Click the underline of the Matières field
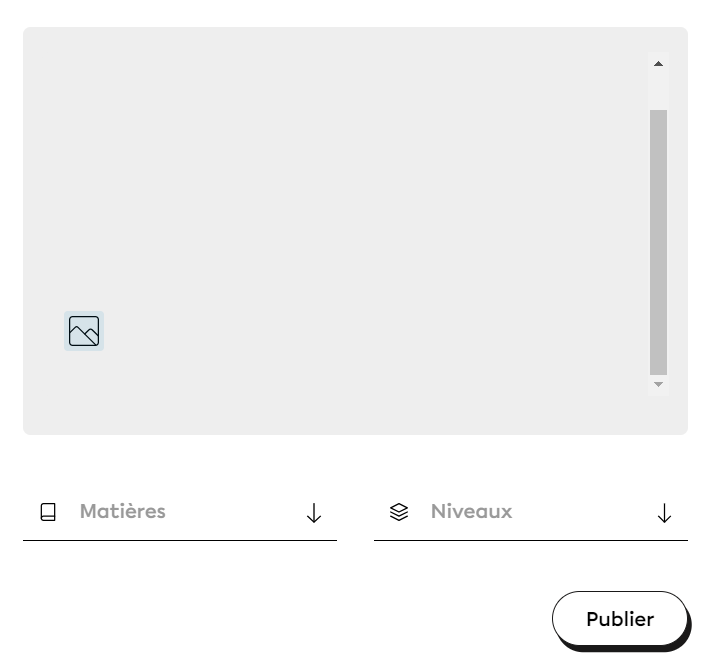Screen dimensions: 709x659 (x=180, y=540)
